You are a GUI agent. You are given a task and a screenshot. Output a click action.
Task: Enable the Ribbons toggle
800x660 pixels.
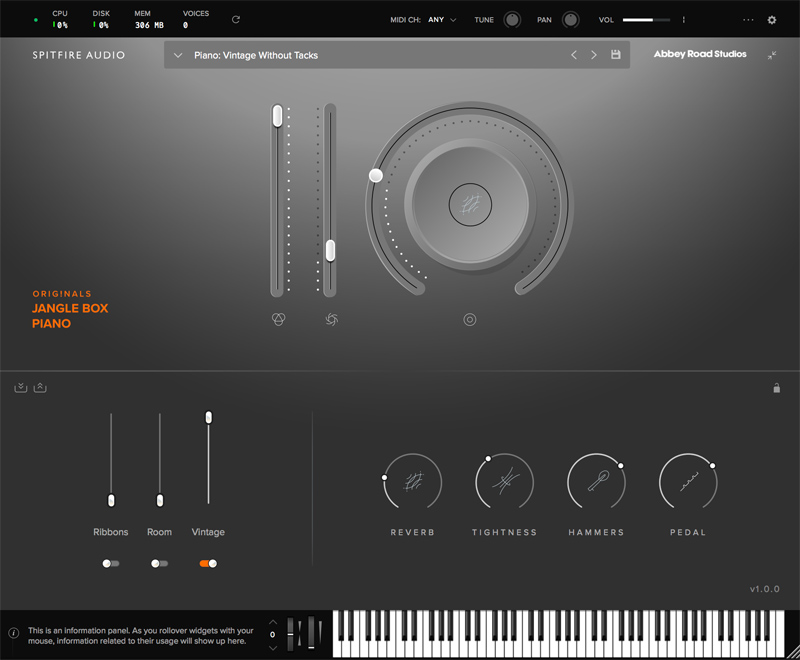110,563
